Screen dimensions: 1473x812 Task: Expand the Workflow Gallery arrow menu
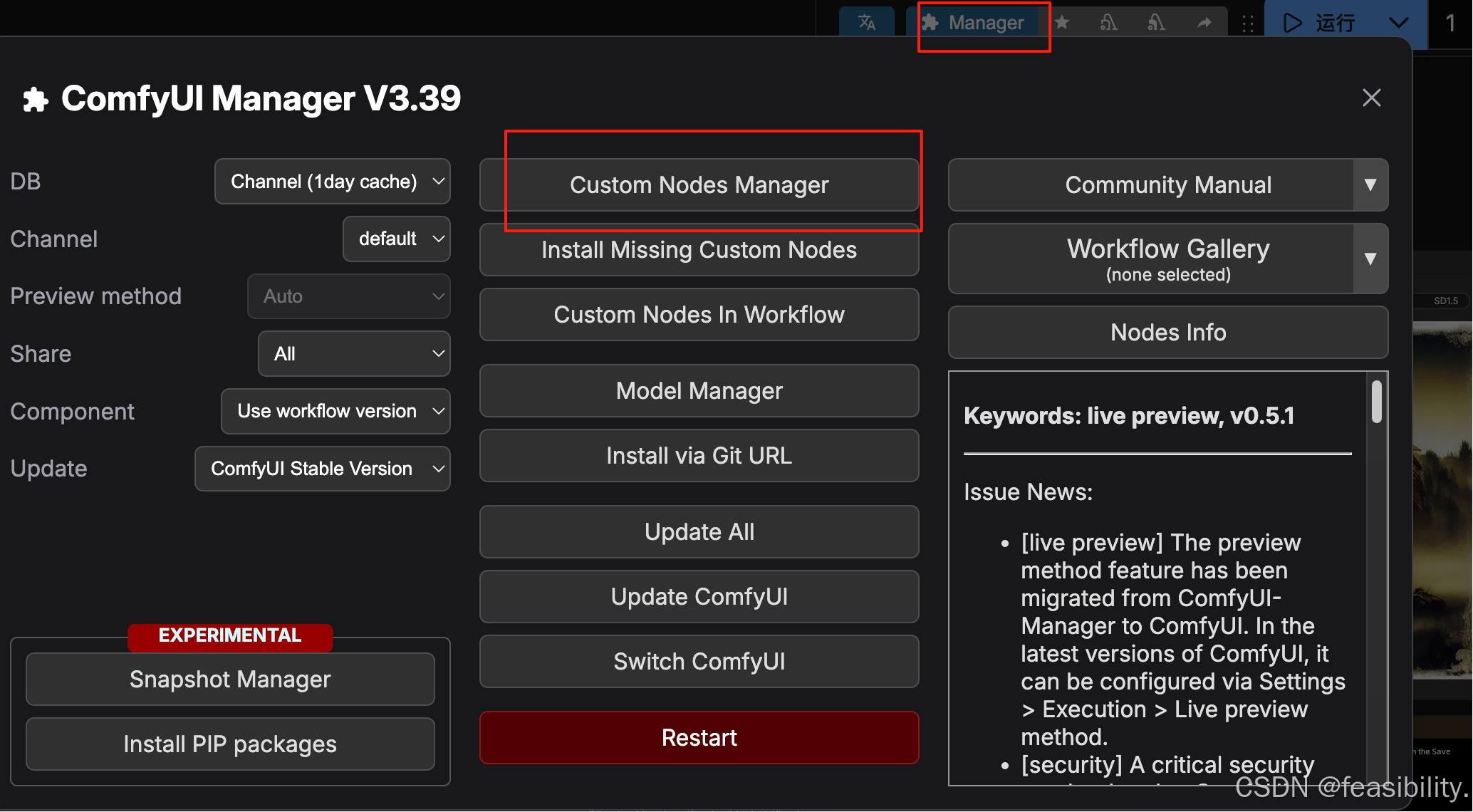tap(1370, 259)
